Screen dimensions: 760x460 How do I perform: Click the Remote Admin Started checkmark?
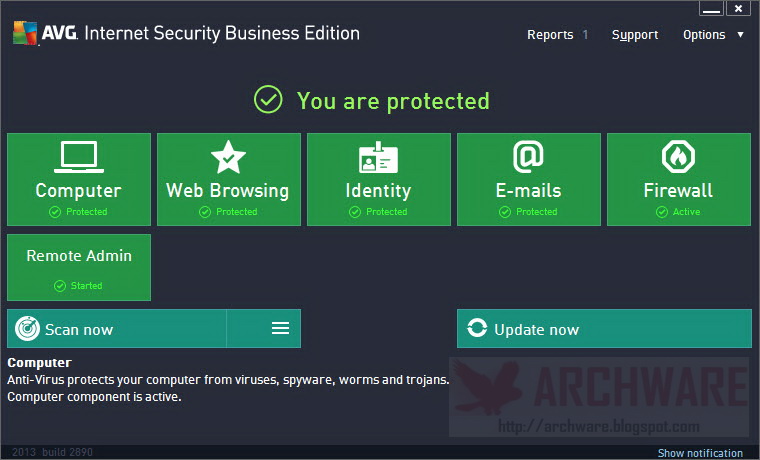pyautogui.click(x=60, y=286)
